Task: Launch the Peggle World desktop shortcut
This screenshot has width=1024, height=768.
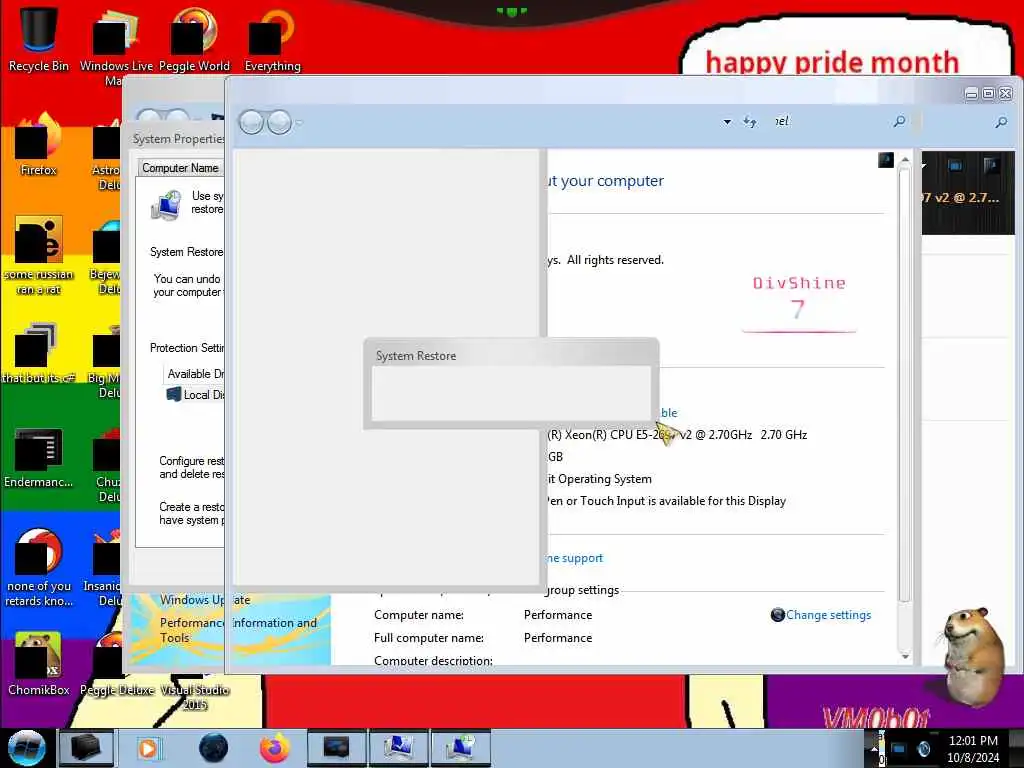Action: [x=194, y=39]
